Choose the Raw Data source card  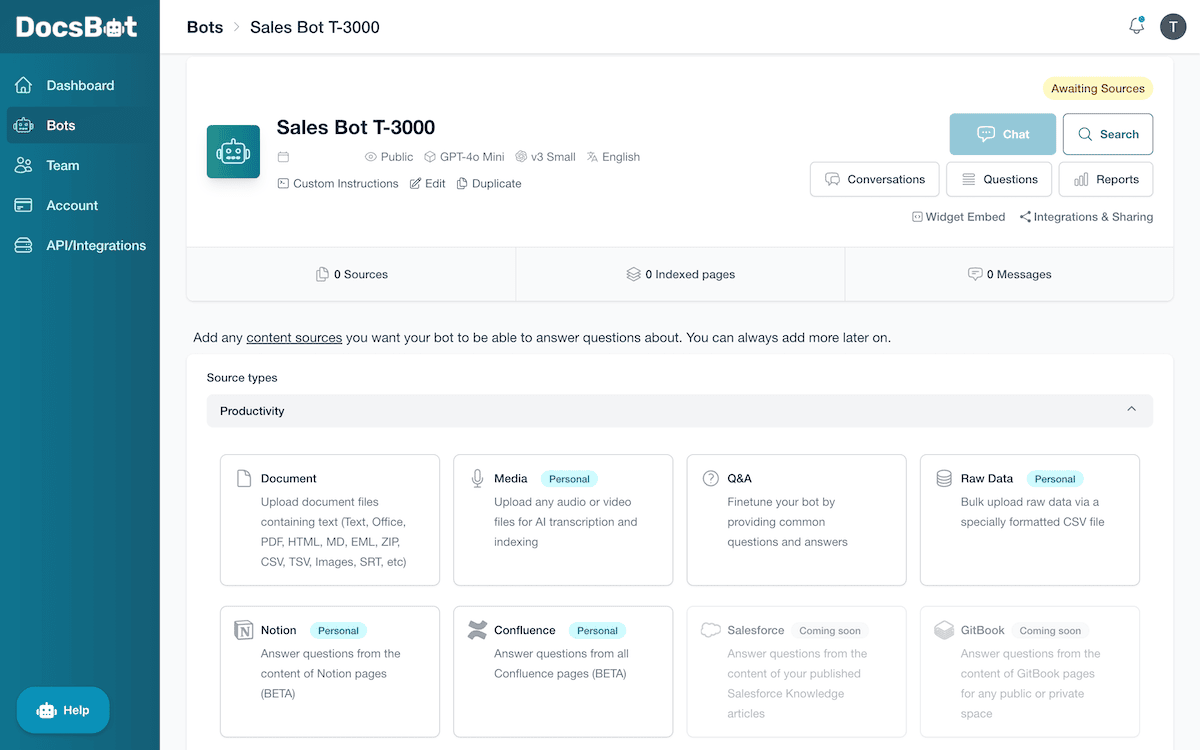(x=1030, y=520)
